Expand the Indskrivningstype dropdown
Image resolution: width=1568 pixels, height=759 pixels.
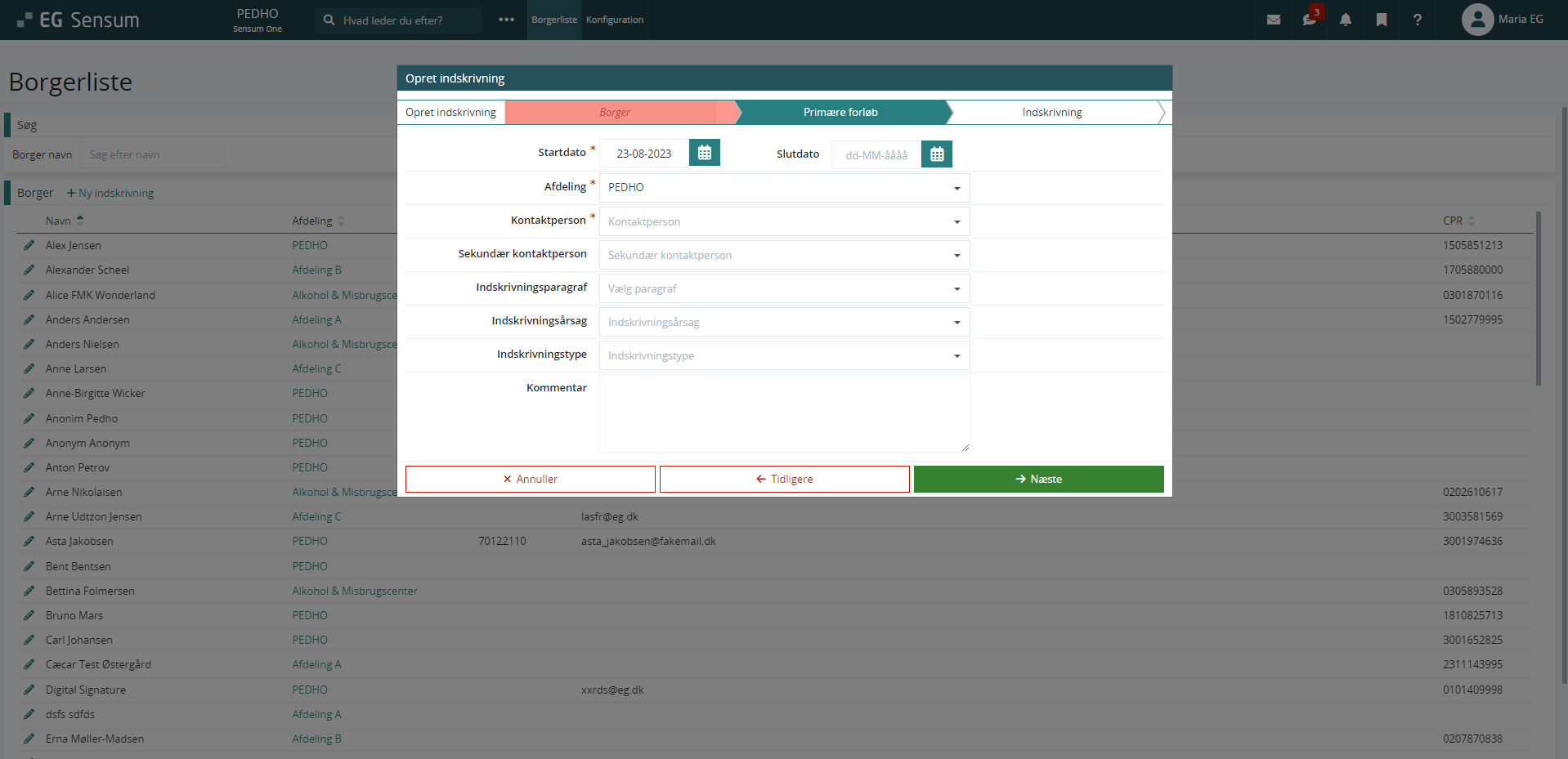point(784,355)
